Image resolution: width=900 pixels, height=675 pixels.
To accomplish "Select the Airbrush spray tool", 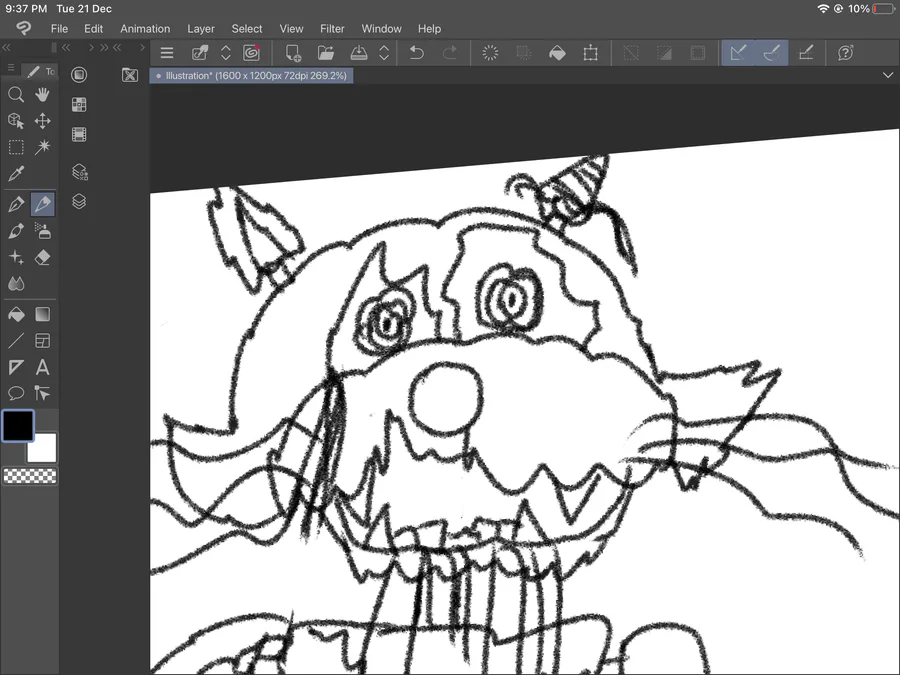I will click(42, 231).
